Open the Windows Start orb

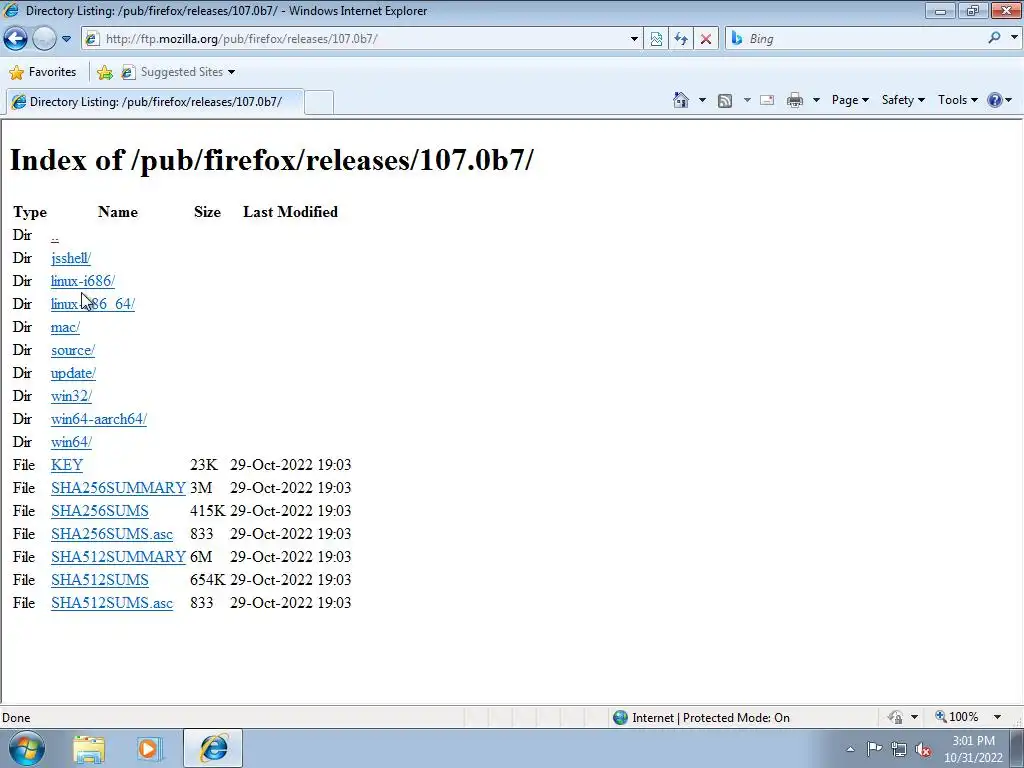(x=26, y=748)
